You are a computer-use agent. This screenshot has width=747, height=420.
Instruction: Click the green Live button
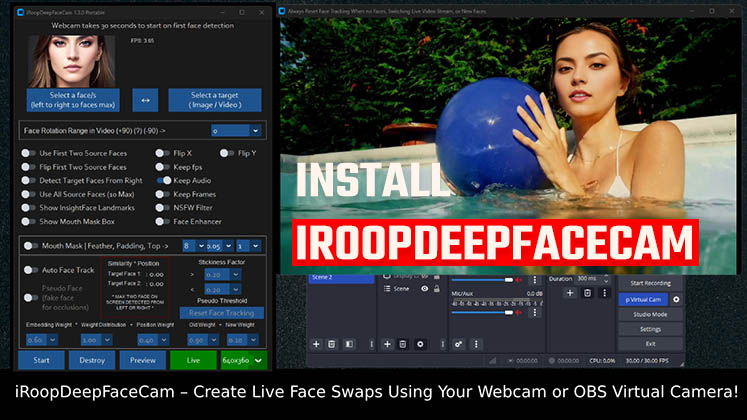coord(193,360)
